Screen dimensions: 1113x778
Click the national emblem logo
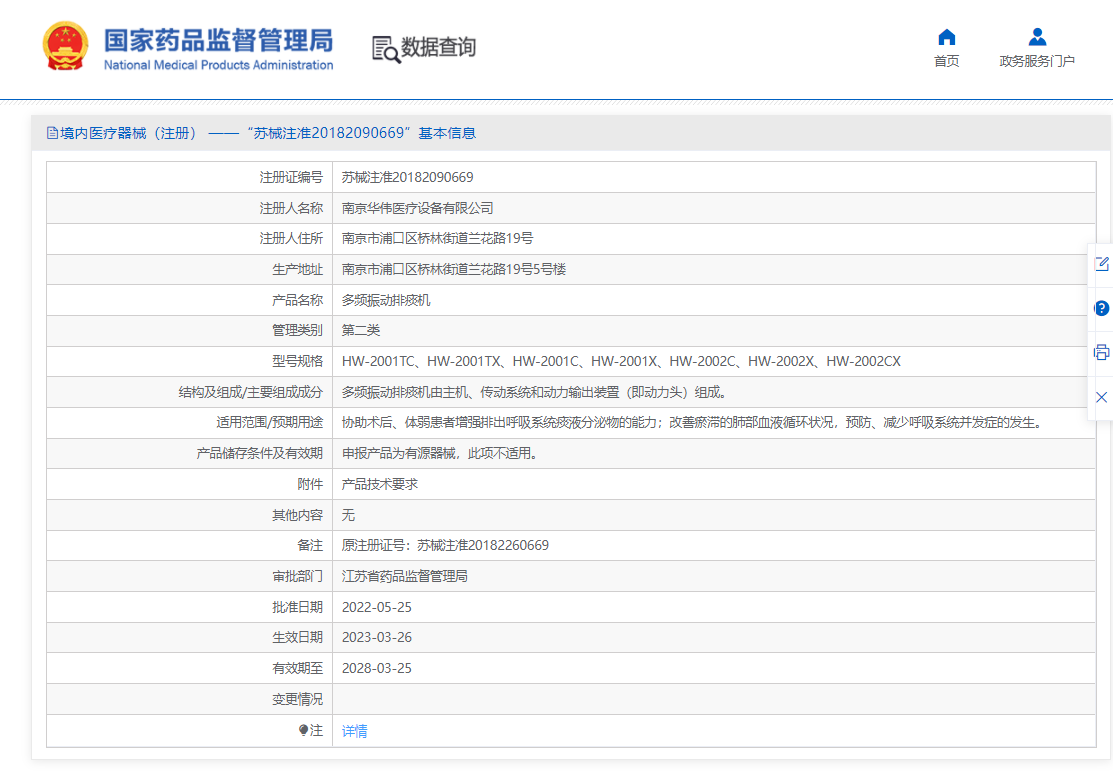[65, 46]
